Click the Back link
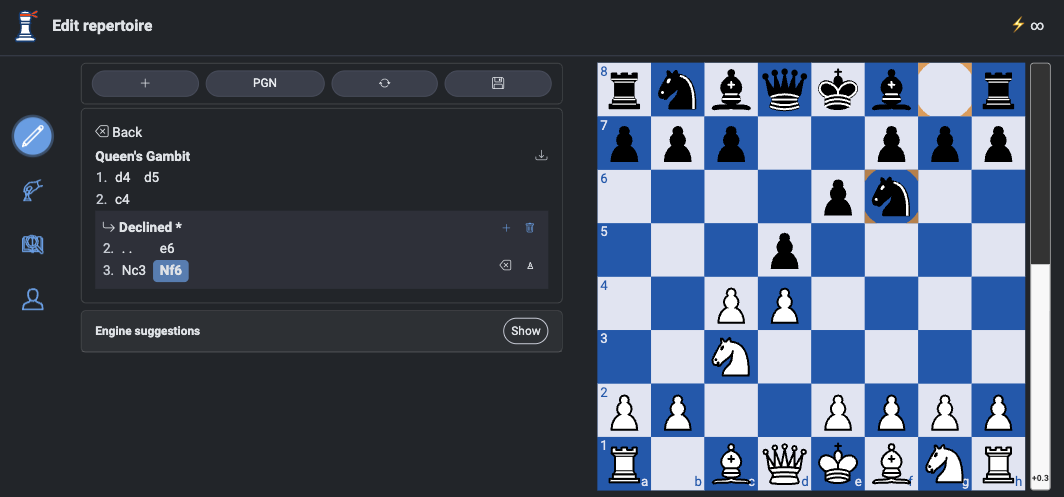The width and height of the screenshot is (1064, 497). point(119,132)
